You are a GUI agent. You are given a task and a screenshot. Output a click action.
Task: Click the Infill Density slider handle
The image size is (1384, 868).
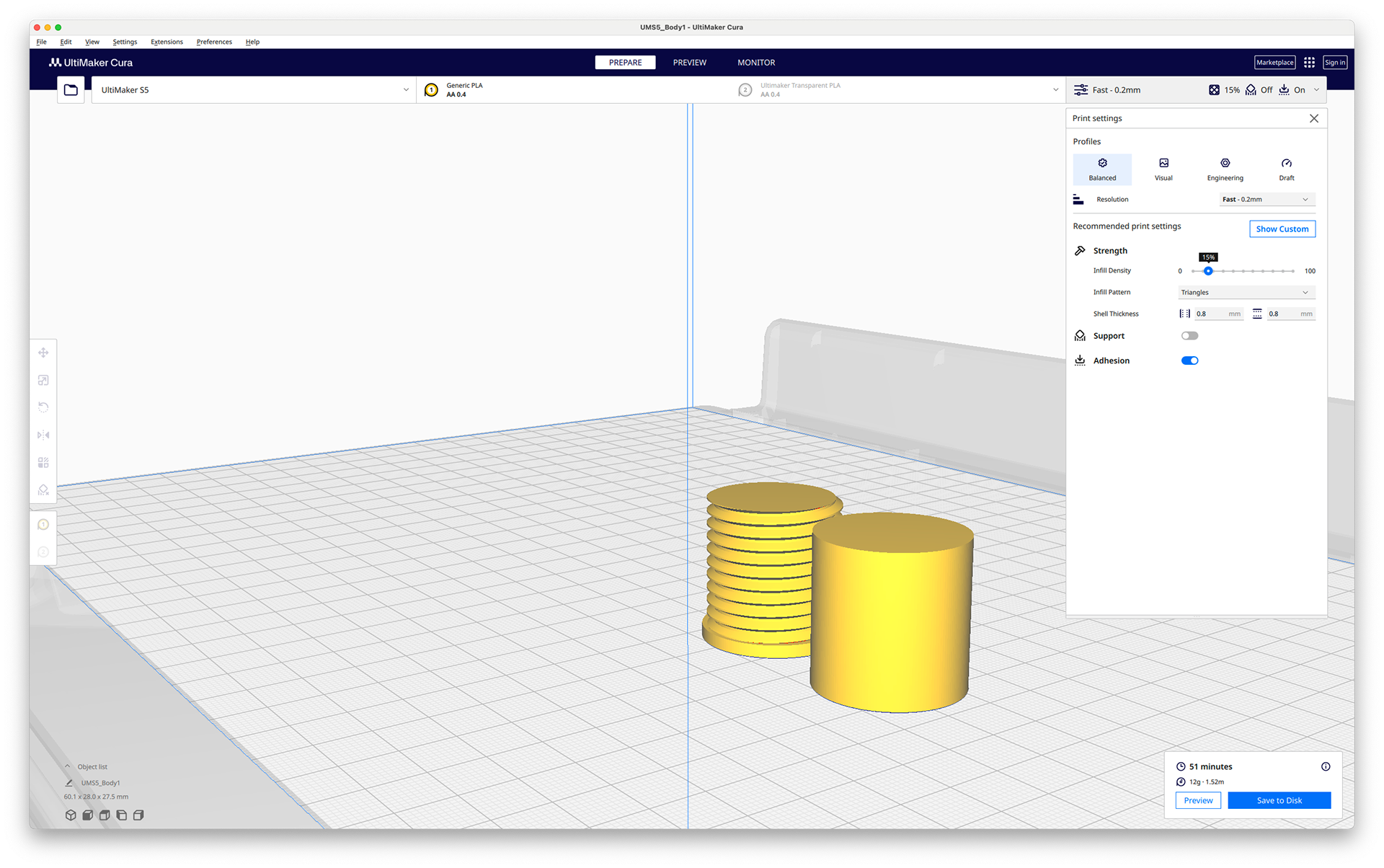(1208, 271)
